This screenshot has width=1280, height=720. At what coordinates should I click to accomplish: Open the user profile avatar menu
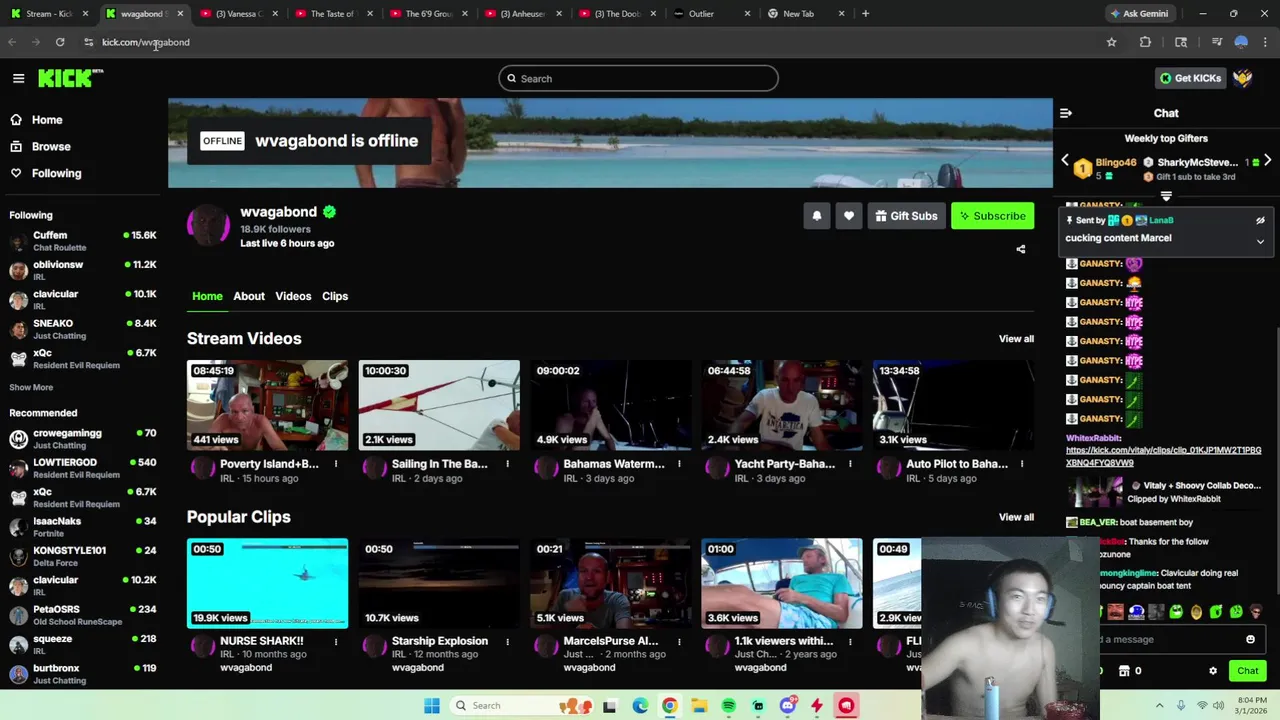pyautogui.click(x=1243, y=78)
